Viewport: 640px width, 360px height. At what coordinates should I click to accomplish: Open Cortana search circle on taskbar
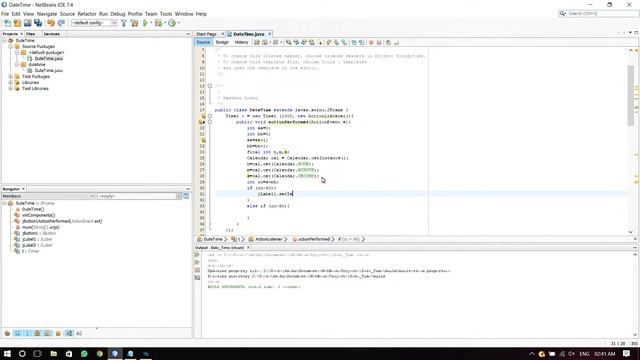pos(22,354)
